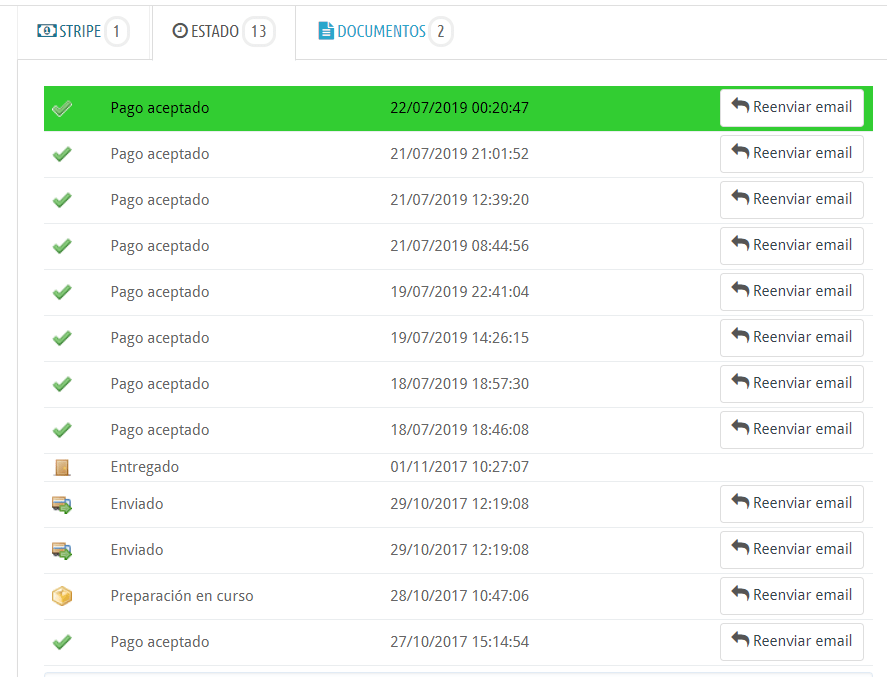Select date 19/07/2019 14:26:15
Viewport: 887px width, 677px height.
pyautogui.click(x=459, y=338)
